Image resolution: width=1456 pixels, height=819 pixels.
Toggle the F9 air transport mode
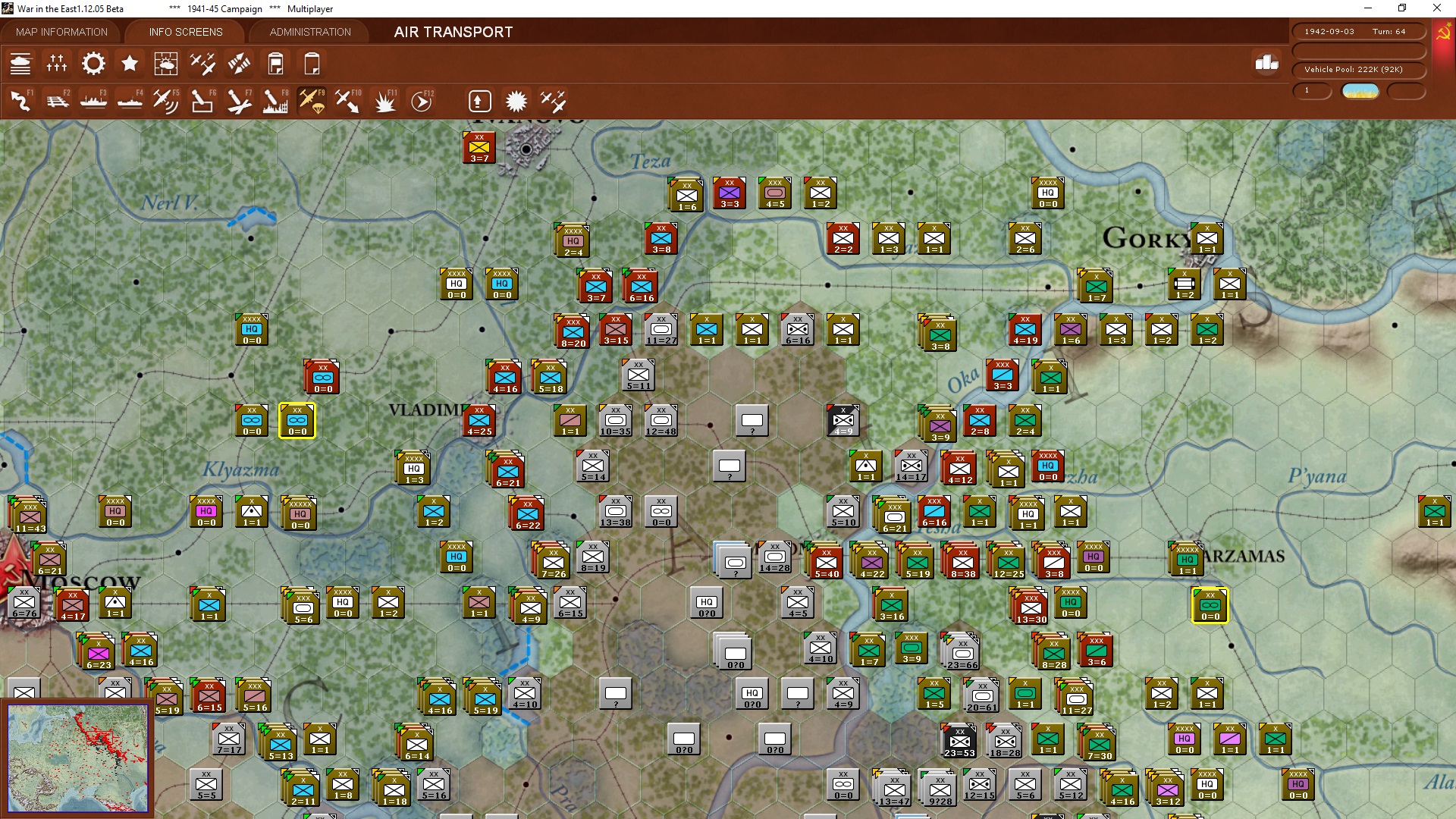312,101
